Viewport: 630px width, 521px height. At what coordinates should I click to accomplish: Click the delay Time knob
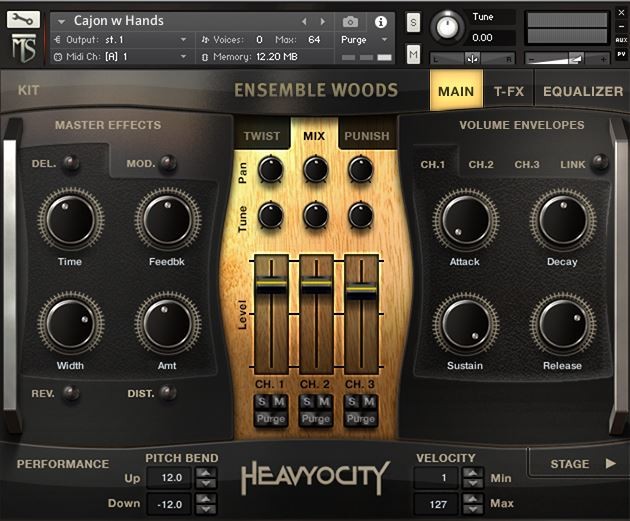point(71,219)
